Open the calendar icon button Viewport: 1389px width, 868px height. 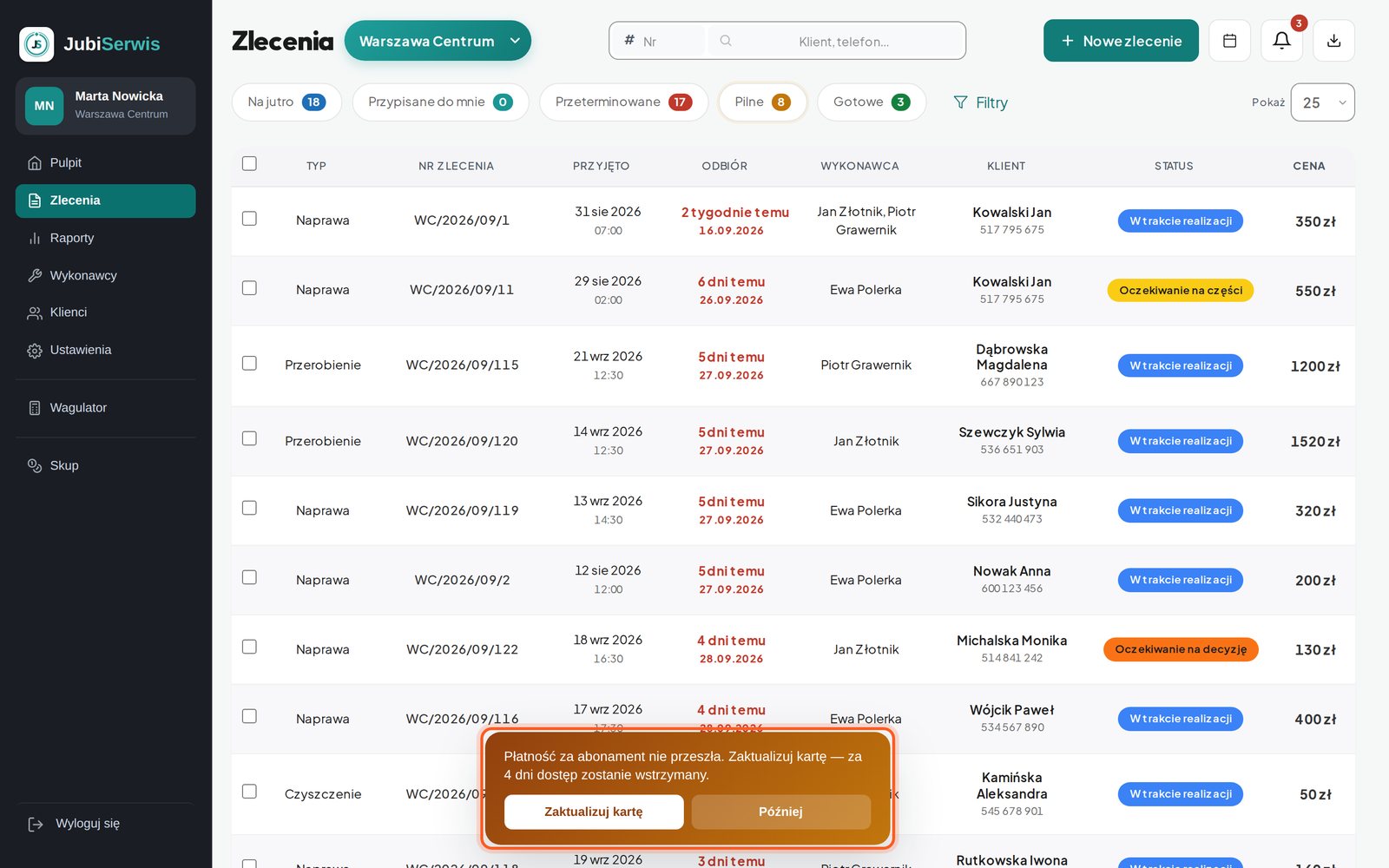[x=1229, y=41]
